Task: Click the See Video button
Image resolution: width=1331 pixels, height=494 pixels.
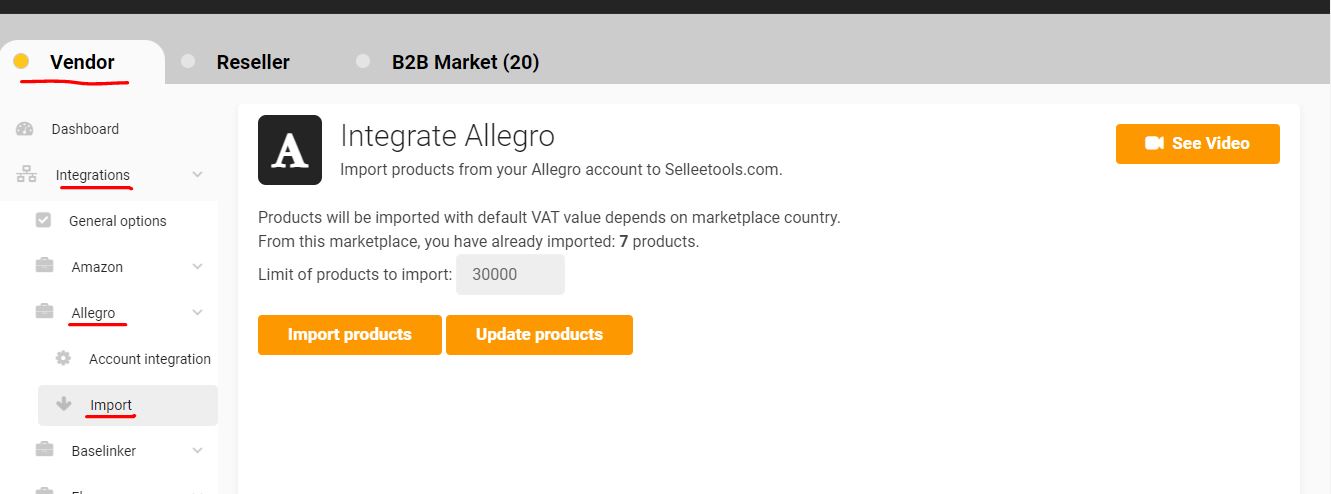Action: pyautogui.click(x=1197, y=143)
